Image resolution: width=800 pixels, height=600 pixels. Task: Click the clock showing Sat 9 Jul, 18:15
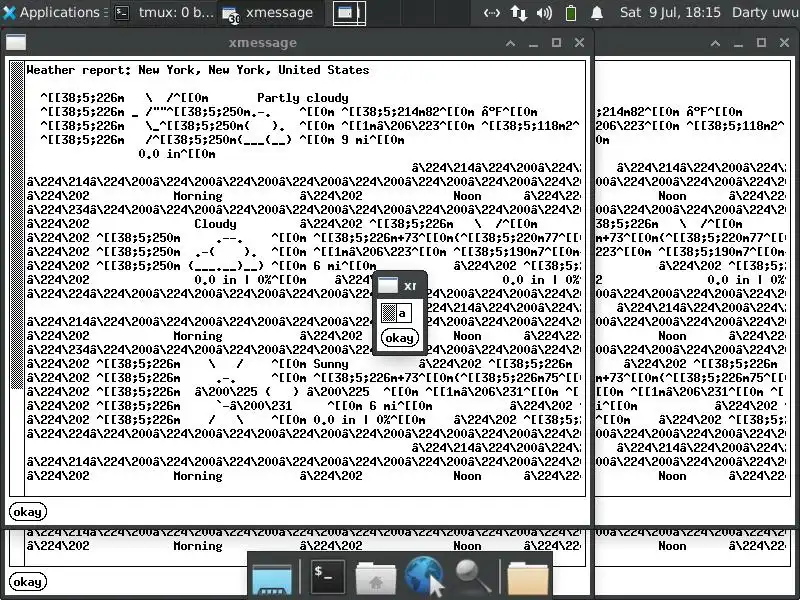pyautogui.click(x=670, y=12)
